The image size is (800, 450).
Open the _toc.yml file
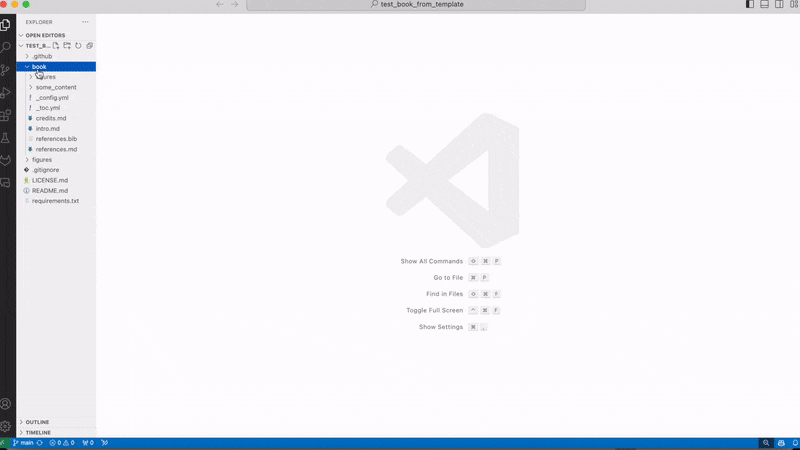coord(56,108)
